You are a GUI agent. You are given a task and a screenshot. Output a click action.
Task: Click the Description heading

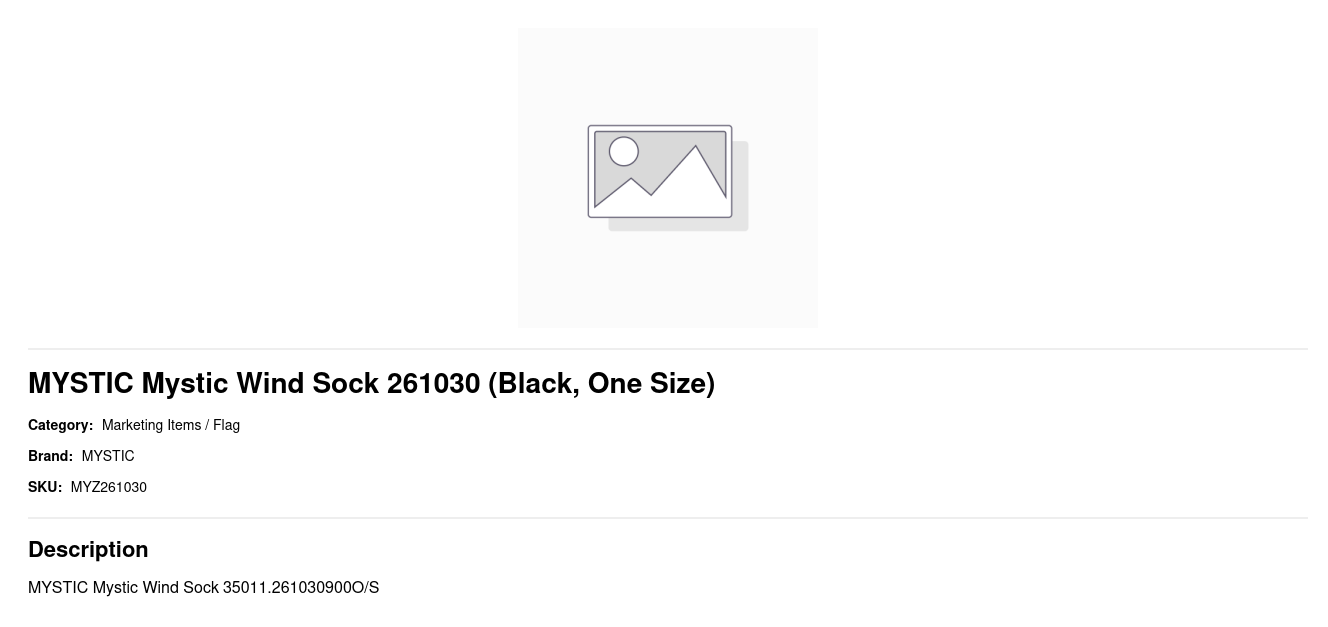88,549
